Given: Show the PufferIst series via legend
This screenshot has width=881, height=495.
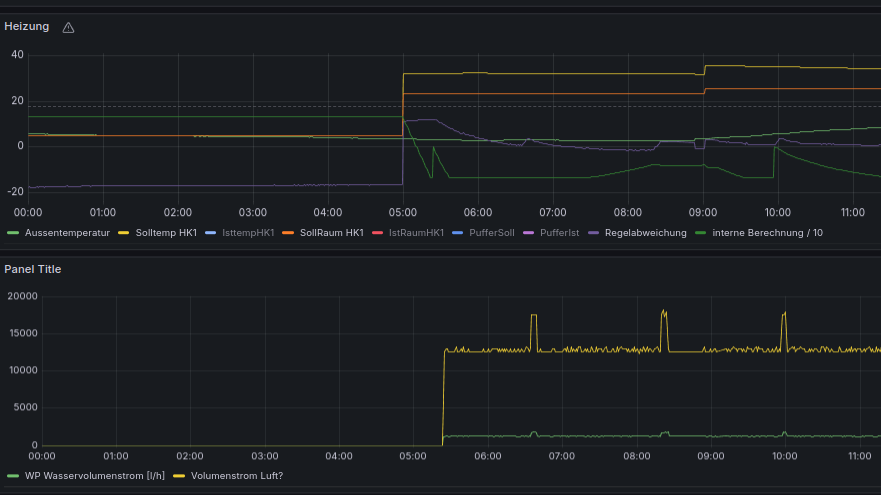Looking at the screenshot, I should 559,233.
